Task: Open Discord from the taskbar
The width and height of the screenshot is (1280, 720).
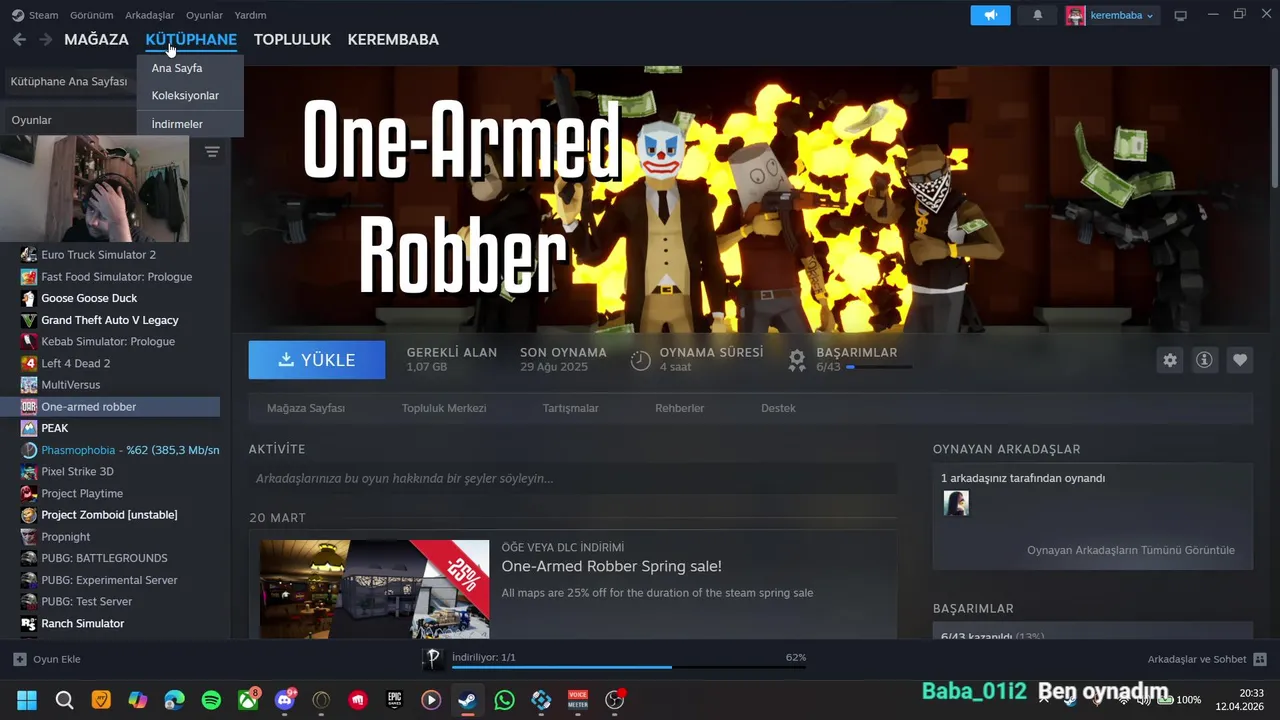Action: (284, 700)
